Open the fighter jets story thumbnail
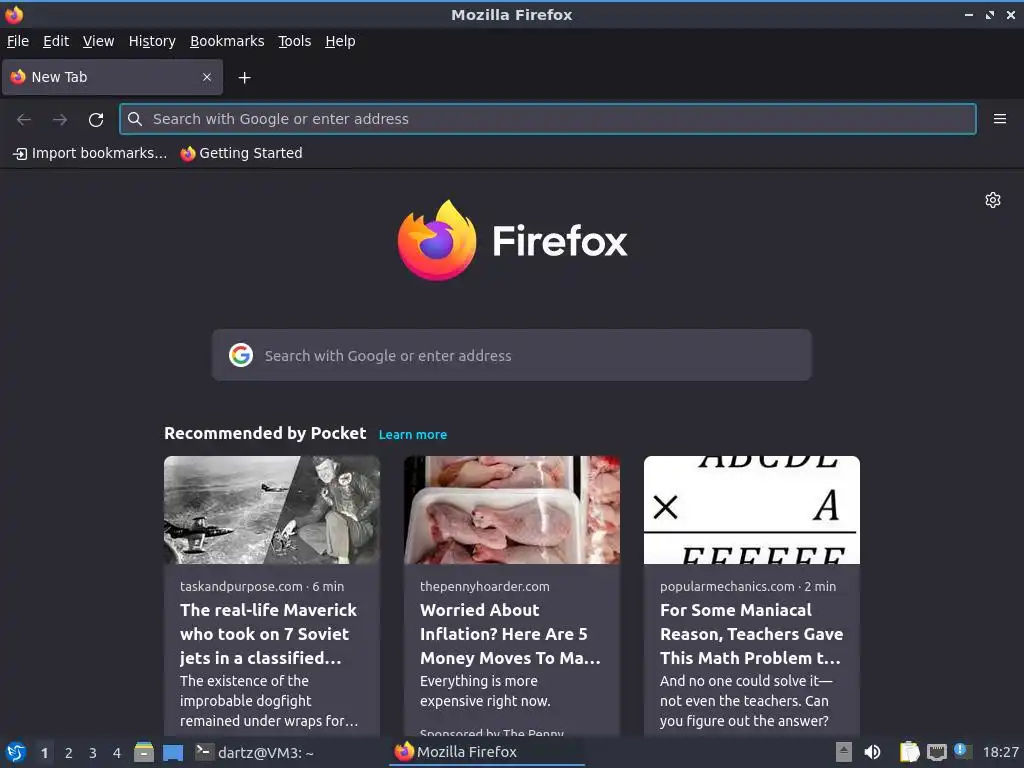 [272, 510]
